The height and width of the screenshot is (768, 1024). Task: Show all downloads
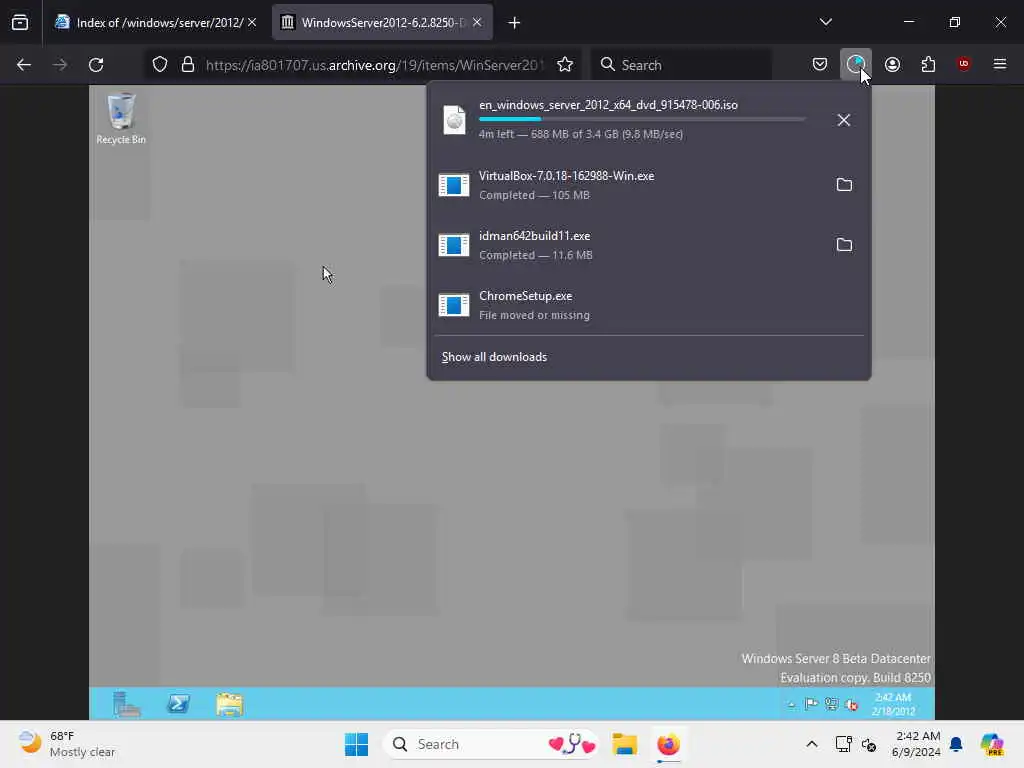494,357
